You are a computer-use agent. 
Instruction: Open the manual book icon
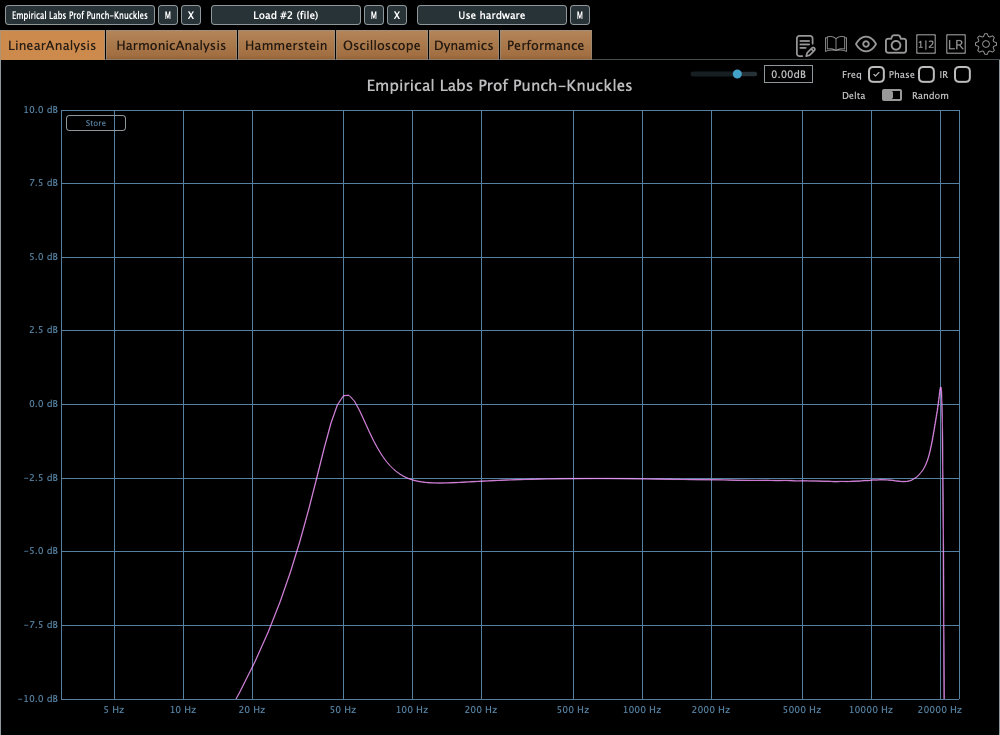click(836, 45)
